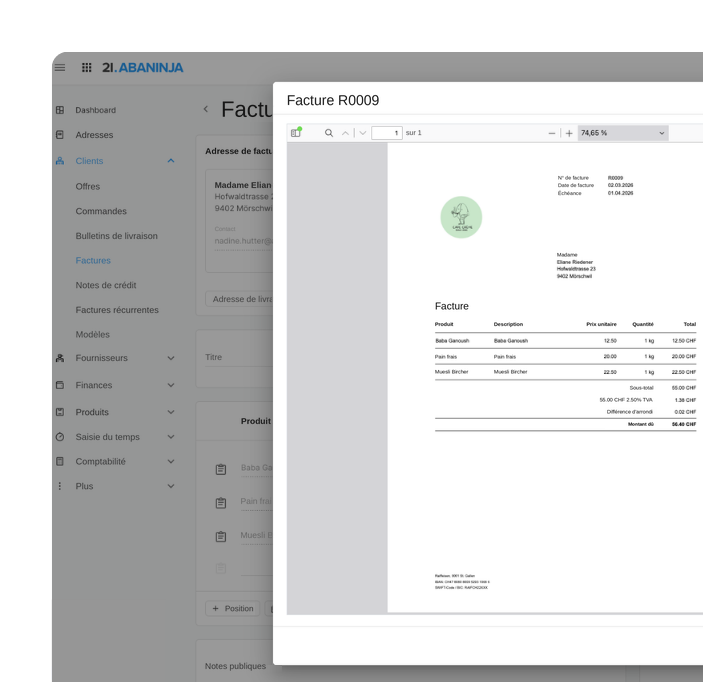This screenshot has width=703, height=682.
Task: Open the PDF search magnifier
Action: (x=329, y=133)
